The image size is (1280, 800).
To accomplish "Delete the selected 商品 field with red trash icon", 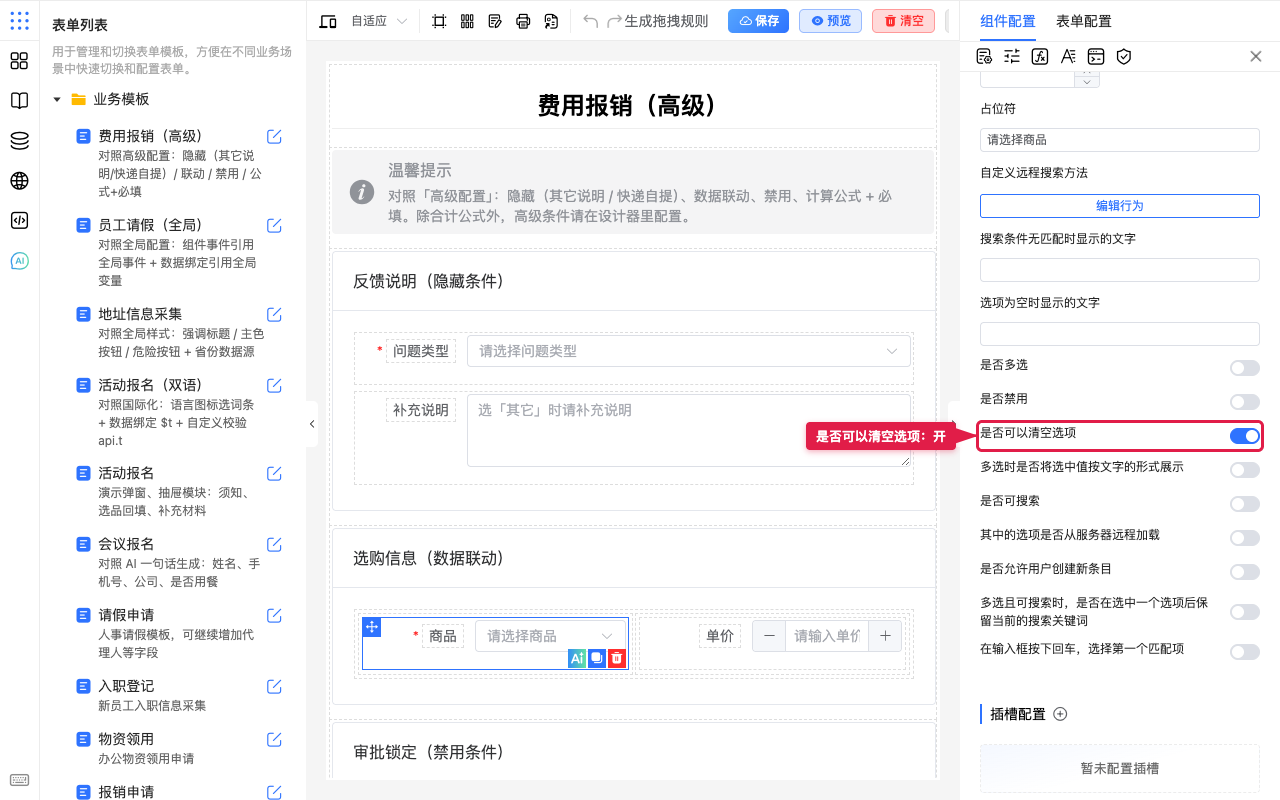I will [x=617, y=658].
